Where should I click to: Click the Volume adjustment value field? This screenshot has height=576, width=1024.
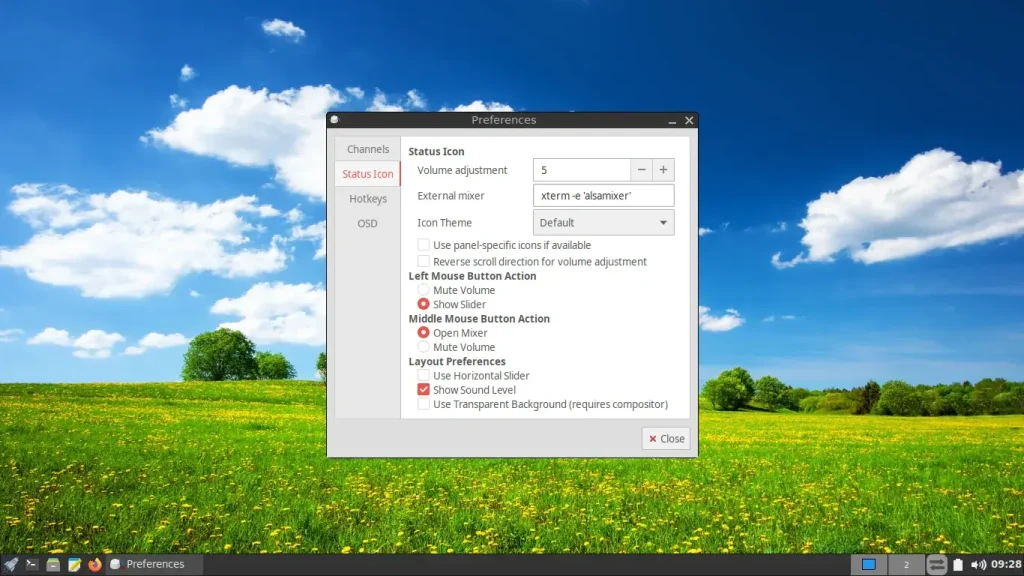(x=582, y=170)
